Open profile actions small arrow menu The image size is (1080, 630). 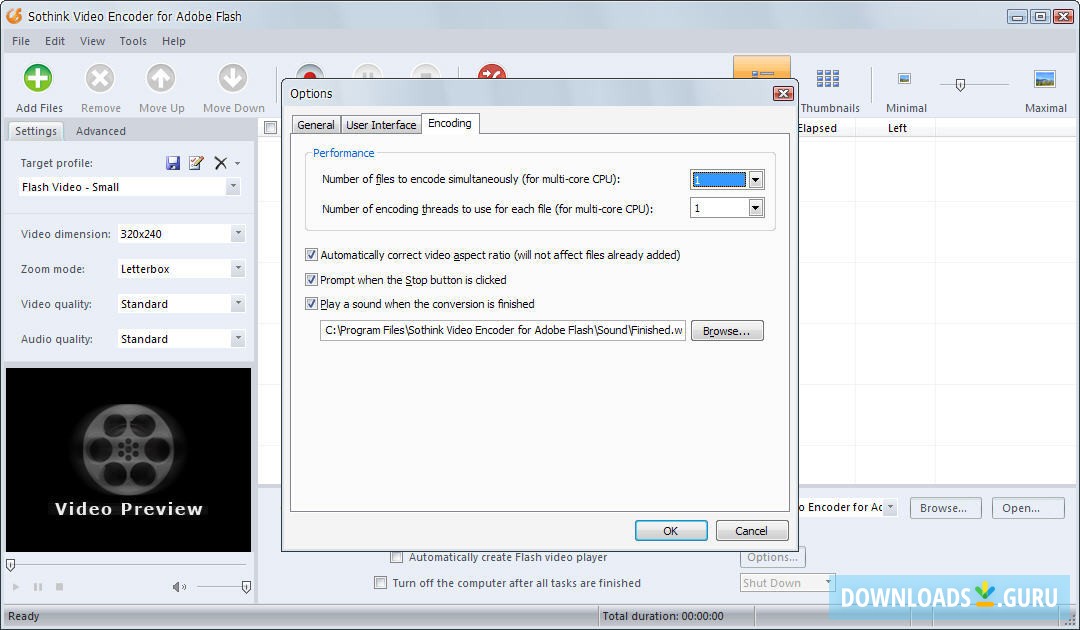(x=238, y=163)
